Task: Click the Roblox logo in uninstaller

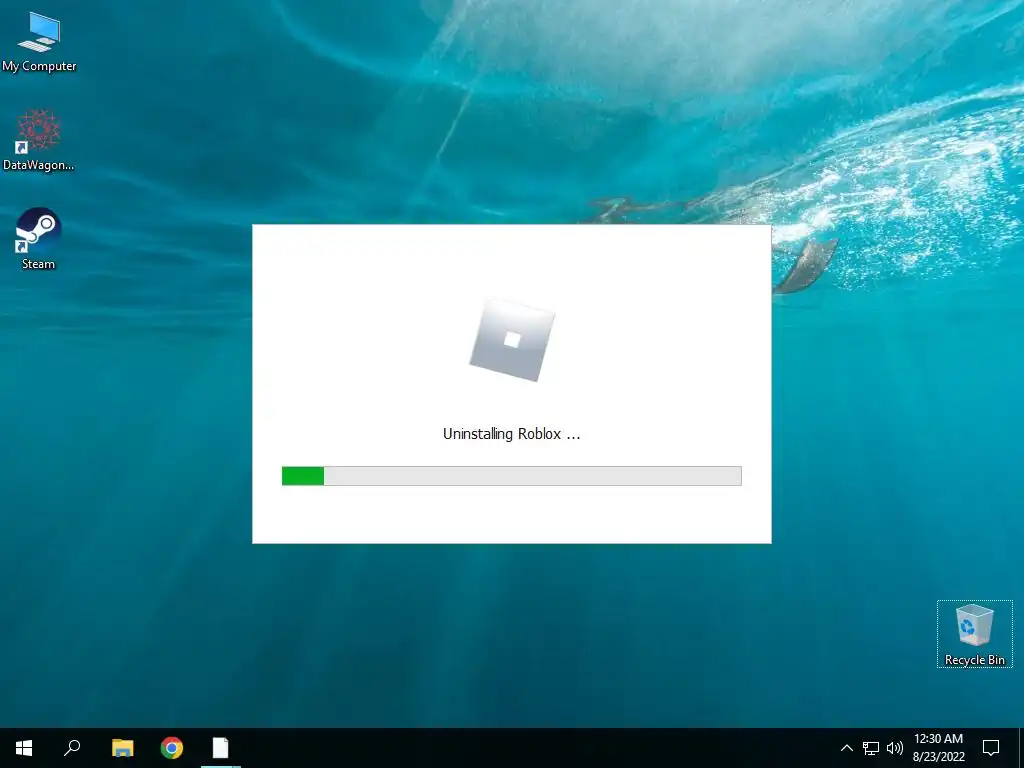Action: (512, 340)
